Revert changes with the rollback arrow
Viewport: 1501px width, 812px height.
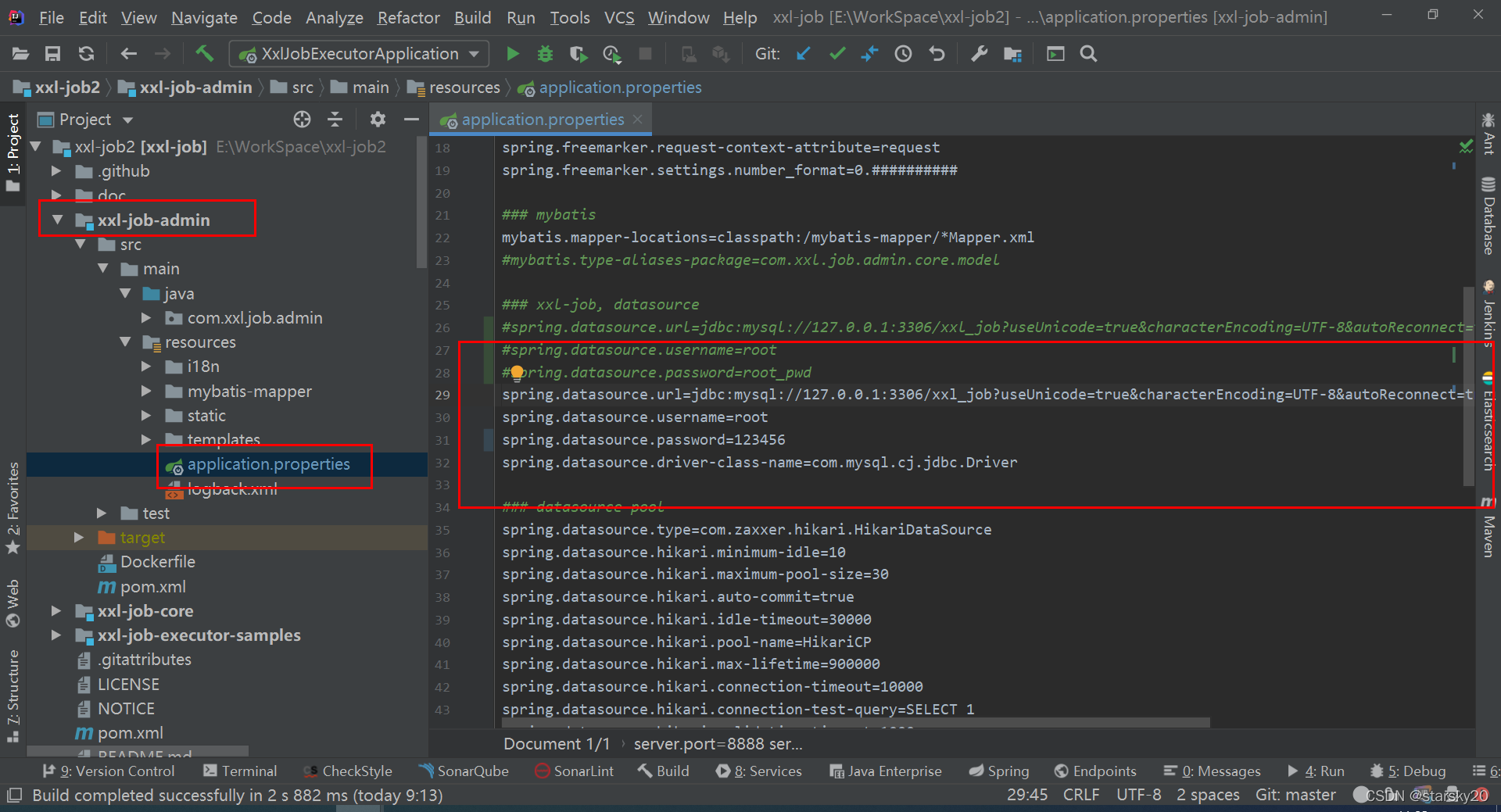coord(937,54)
